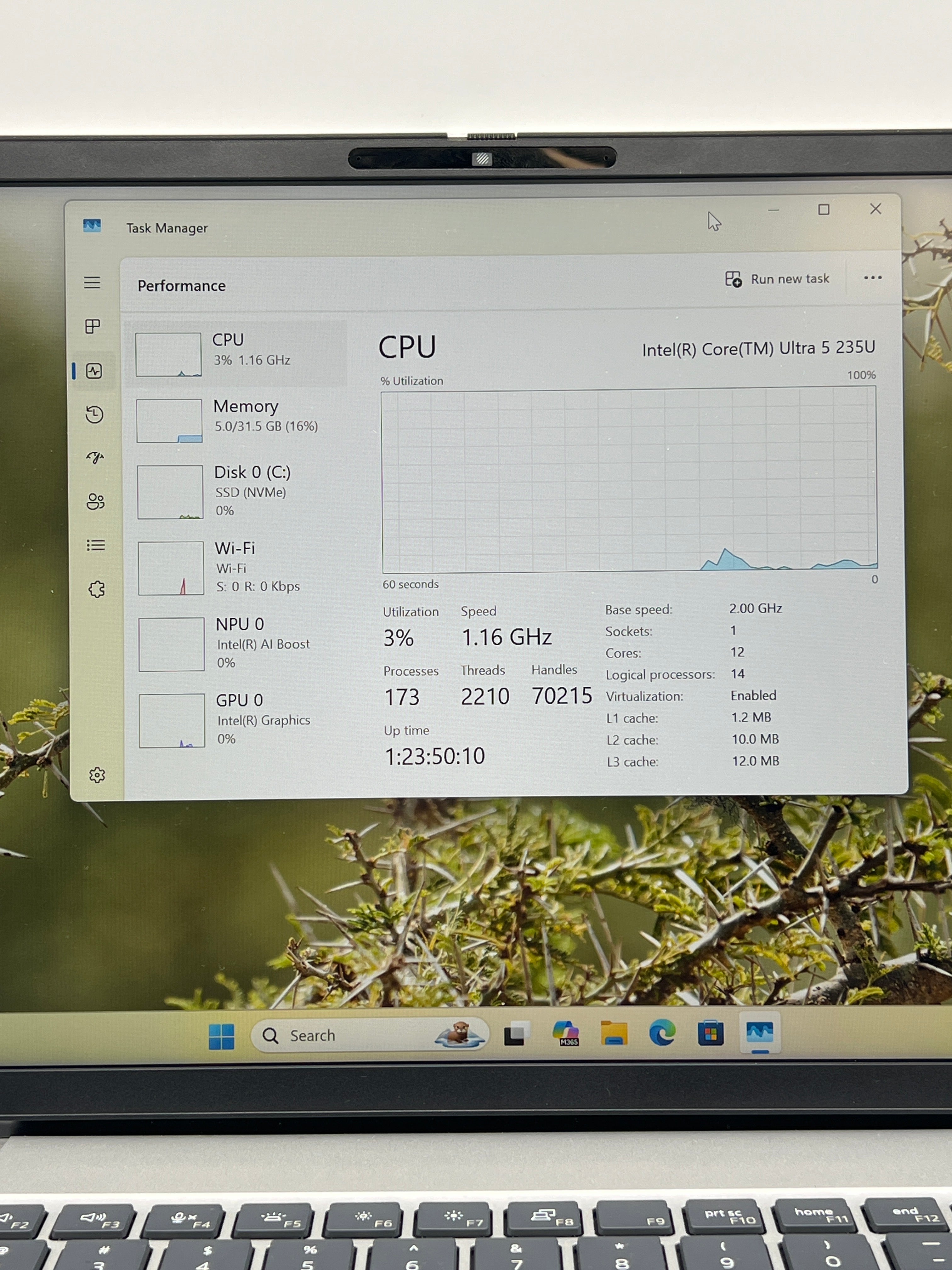Open File Explorer from taskbar

[x=614, y=1033]
